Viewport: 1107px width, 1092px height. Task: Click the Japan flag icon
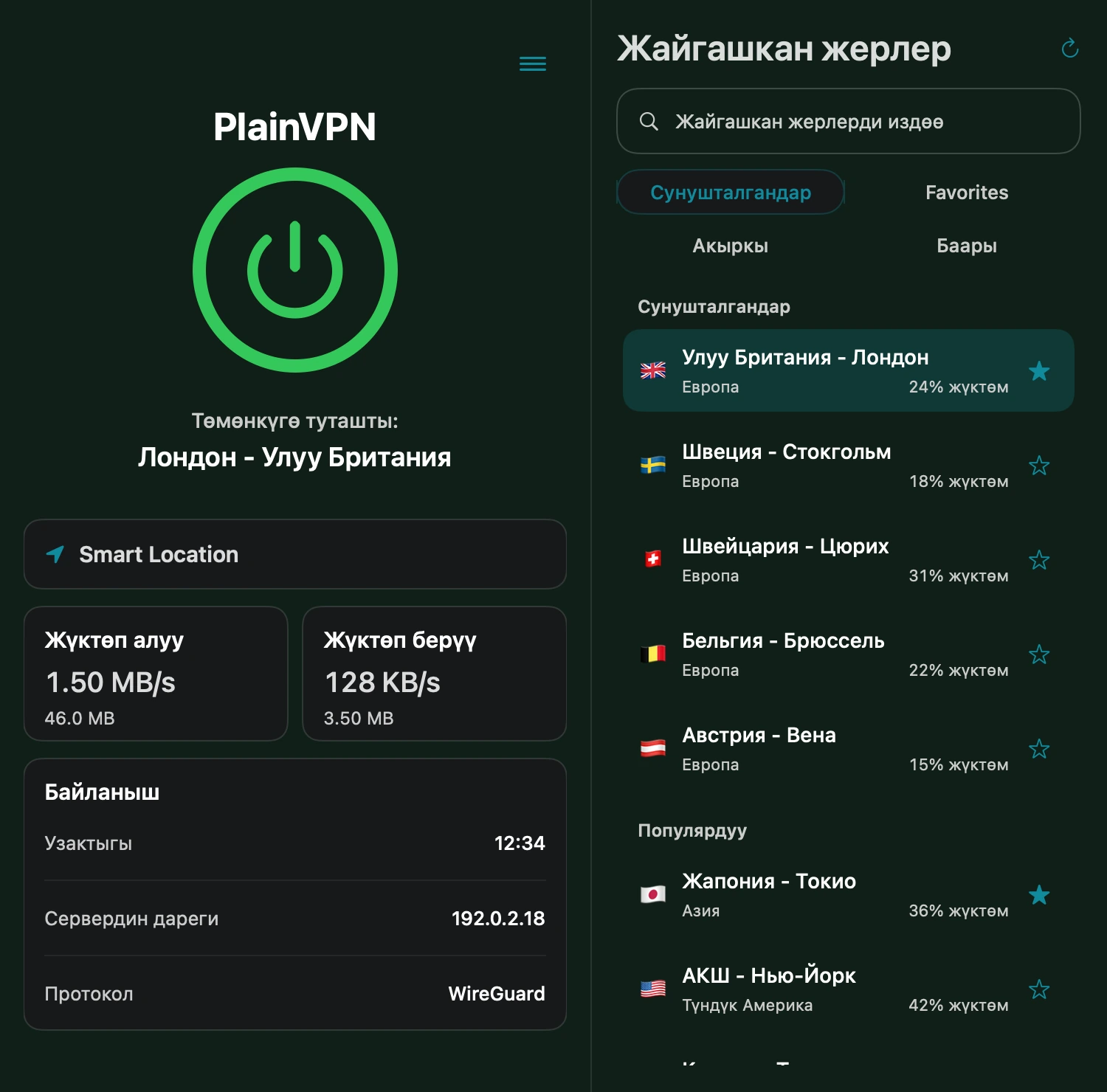tap(653, 894)
